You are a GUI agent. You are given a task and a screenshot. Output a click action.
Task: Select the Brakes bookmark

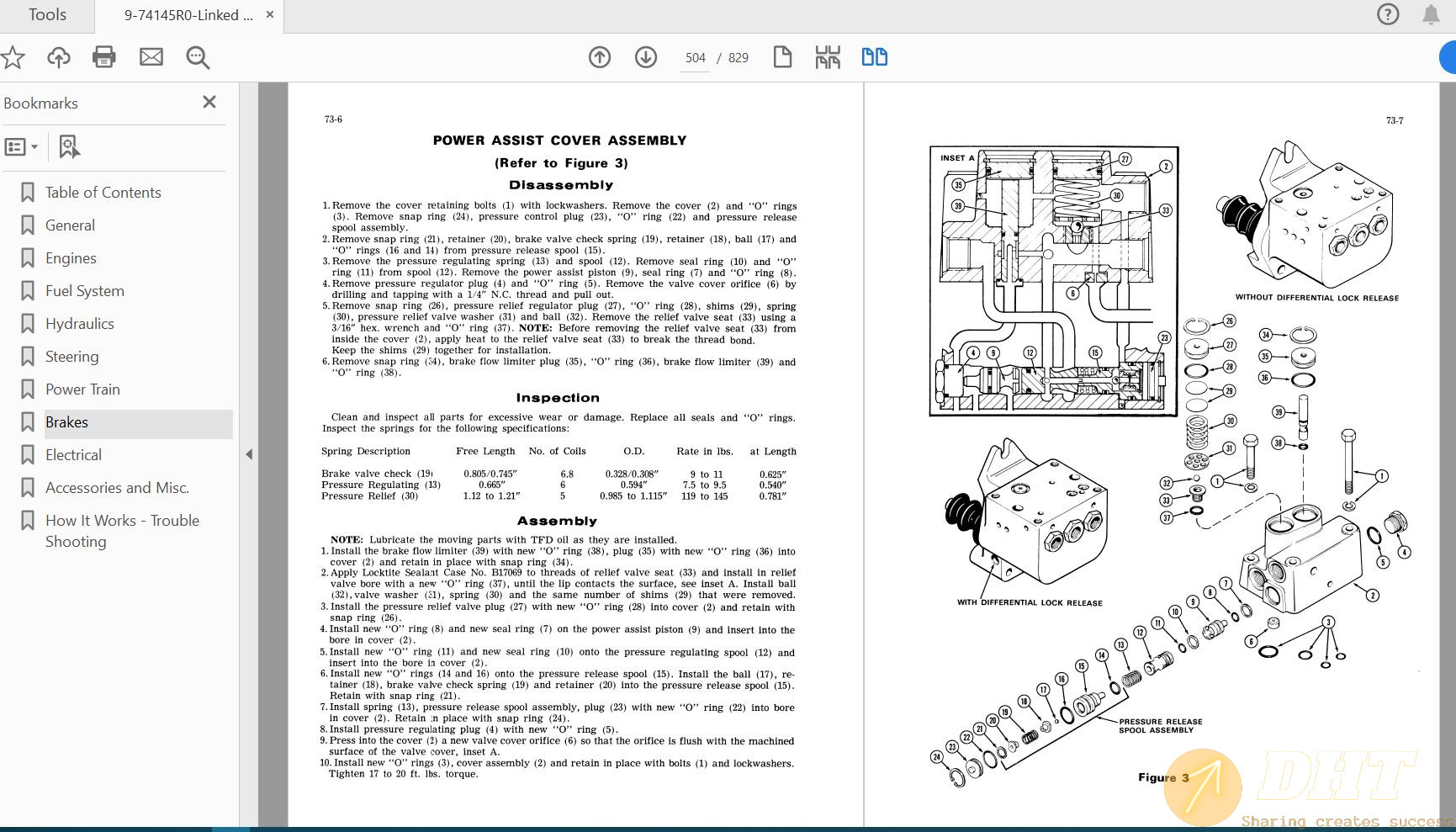[67, 422]
